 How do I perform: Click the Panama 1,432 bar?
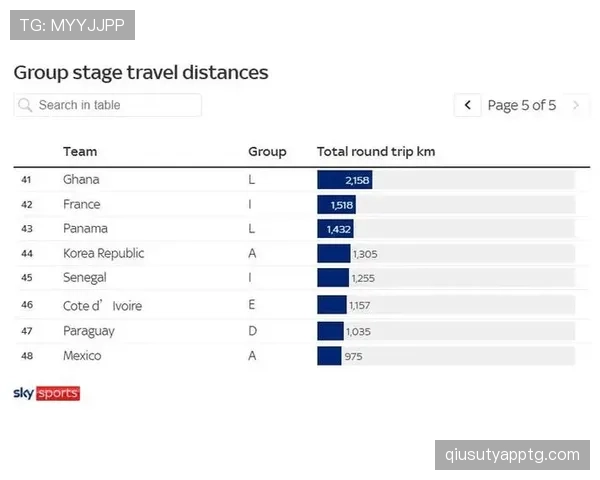[335, 229]
